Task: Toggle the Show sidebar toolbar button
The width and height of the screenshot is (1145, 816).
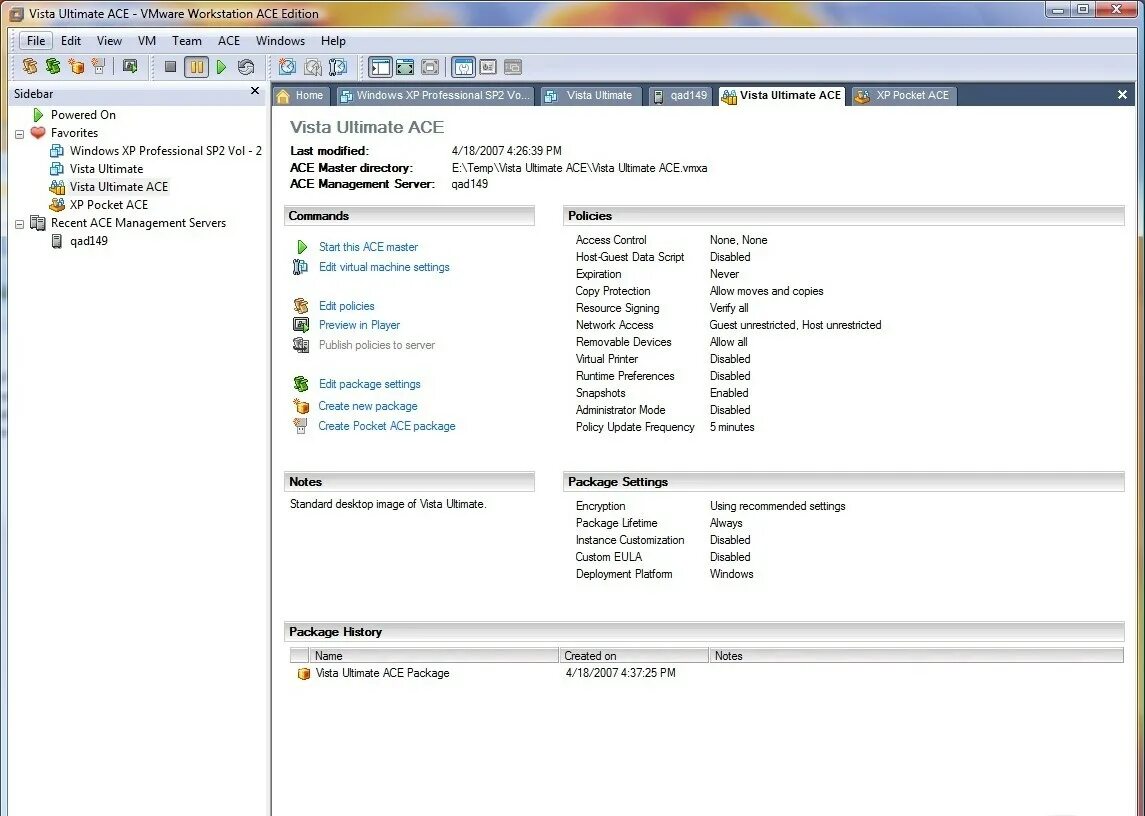Action: pyautogui.click(x=380, y=67)
